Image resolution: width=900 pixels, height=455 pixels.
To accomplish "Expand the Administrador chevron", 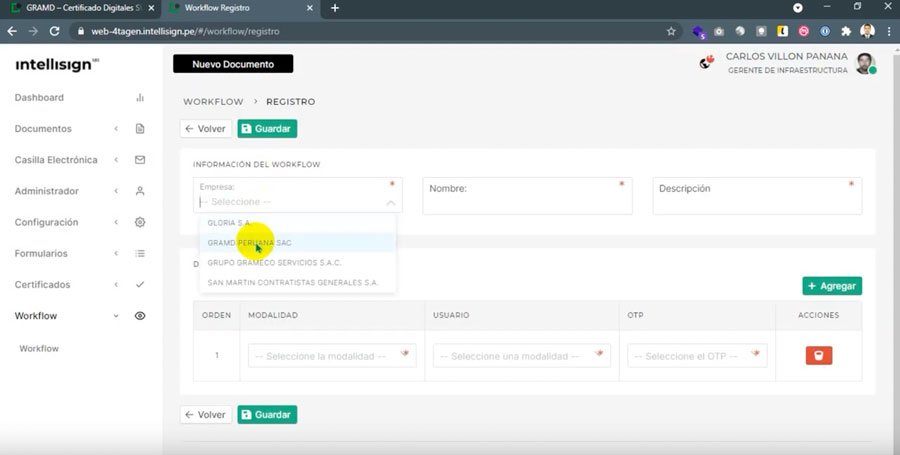I will [x=116, y=191].
